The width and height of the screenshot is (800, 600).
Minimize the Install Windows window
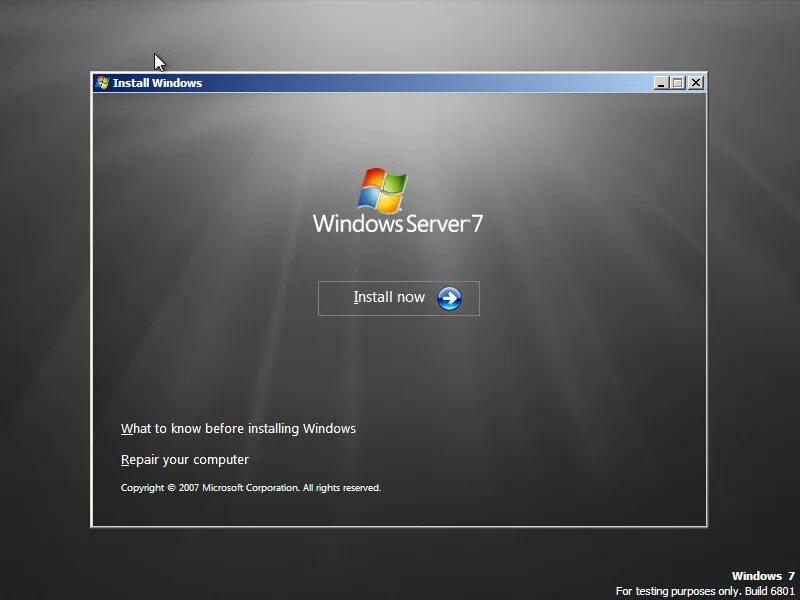(x=661, y=83)
